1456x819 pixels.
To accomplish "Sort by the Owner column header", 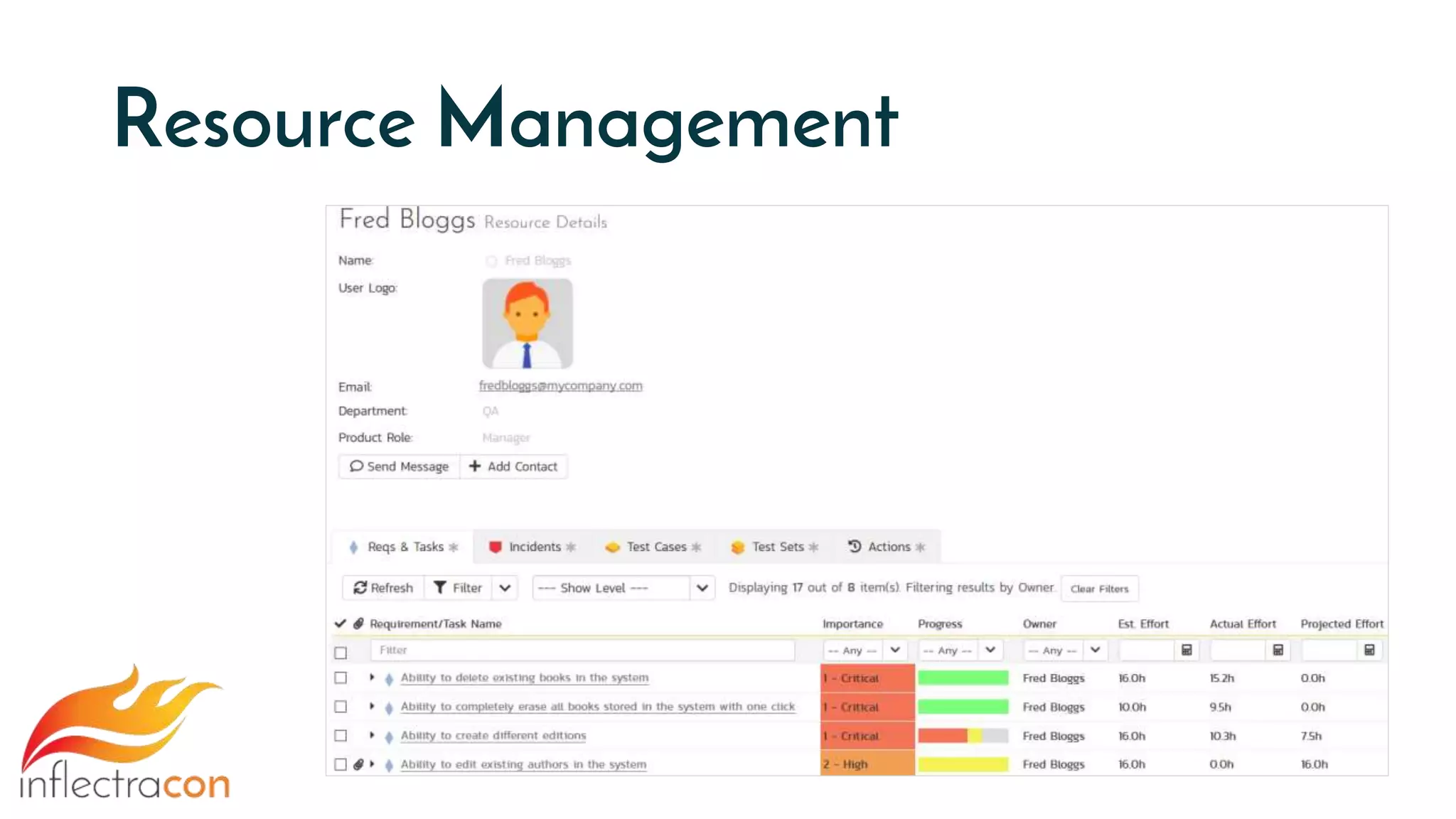I will click(1039, 623).
